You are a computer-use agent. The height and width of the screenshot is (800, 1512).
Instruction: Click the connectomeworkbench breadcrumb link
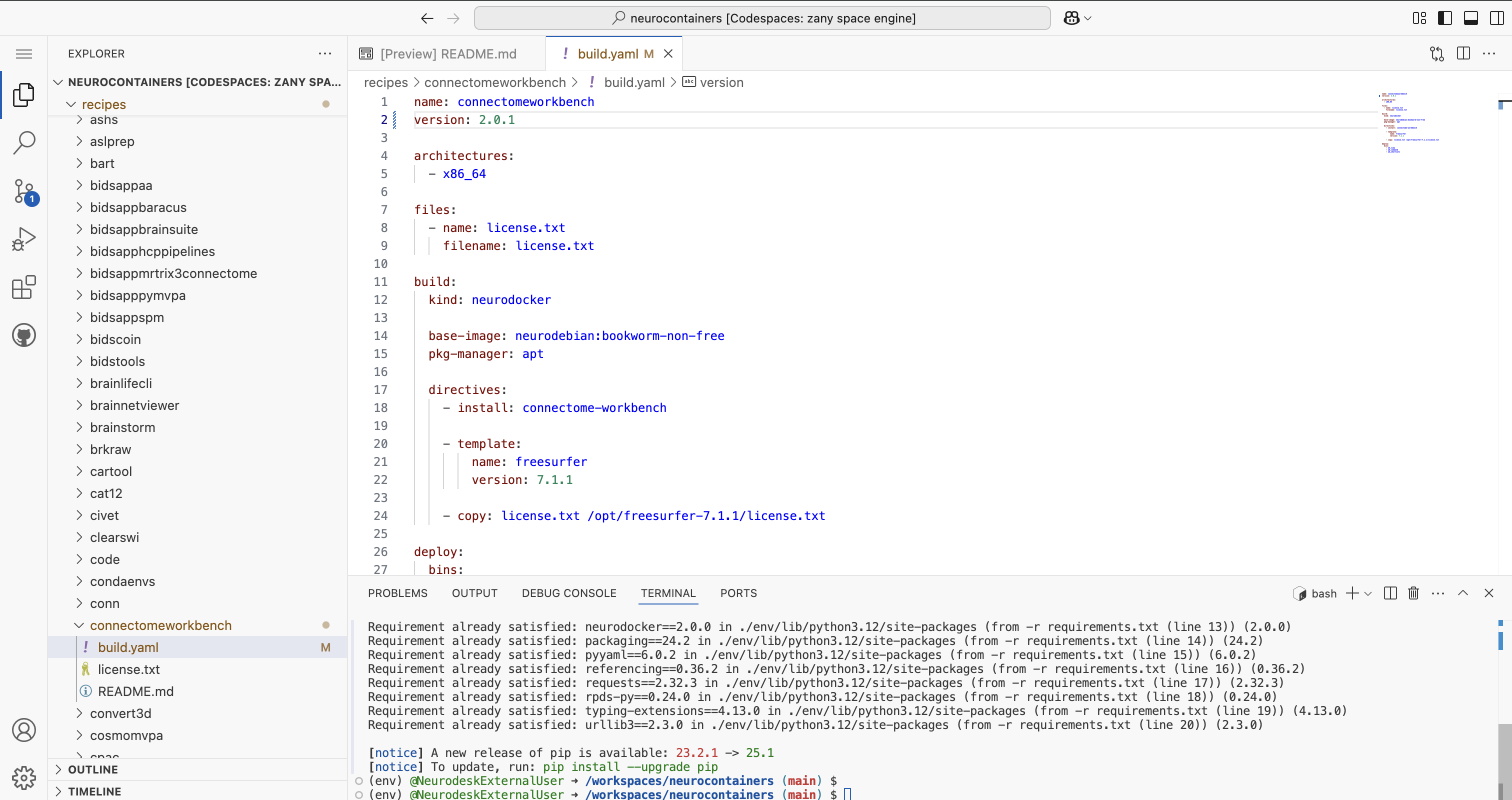[x=494, y=83]
